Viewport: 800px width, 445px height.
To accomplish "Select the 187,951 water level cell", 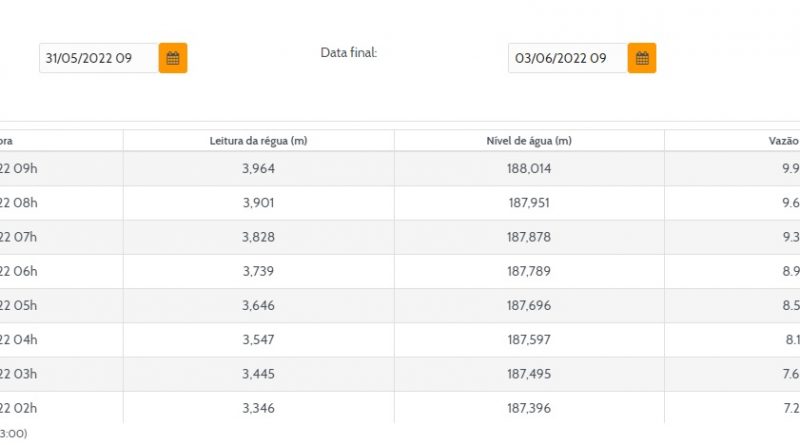I will point(529,203).
